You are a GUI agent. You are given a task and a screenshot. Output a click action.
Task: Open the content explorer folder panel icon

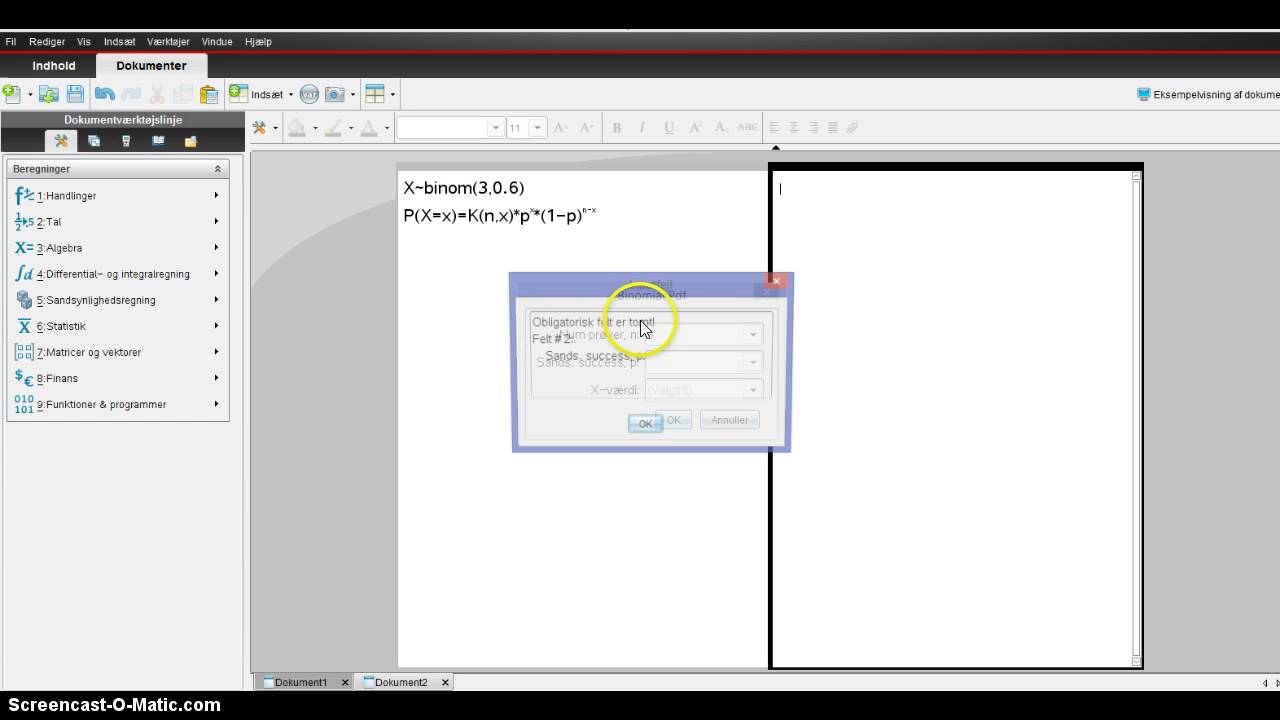[x=190, y=141]
